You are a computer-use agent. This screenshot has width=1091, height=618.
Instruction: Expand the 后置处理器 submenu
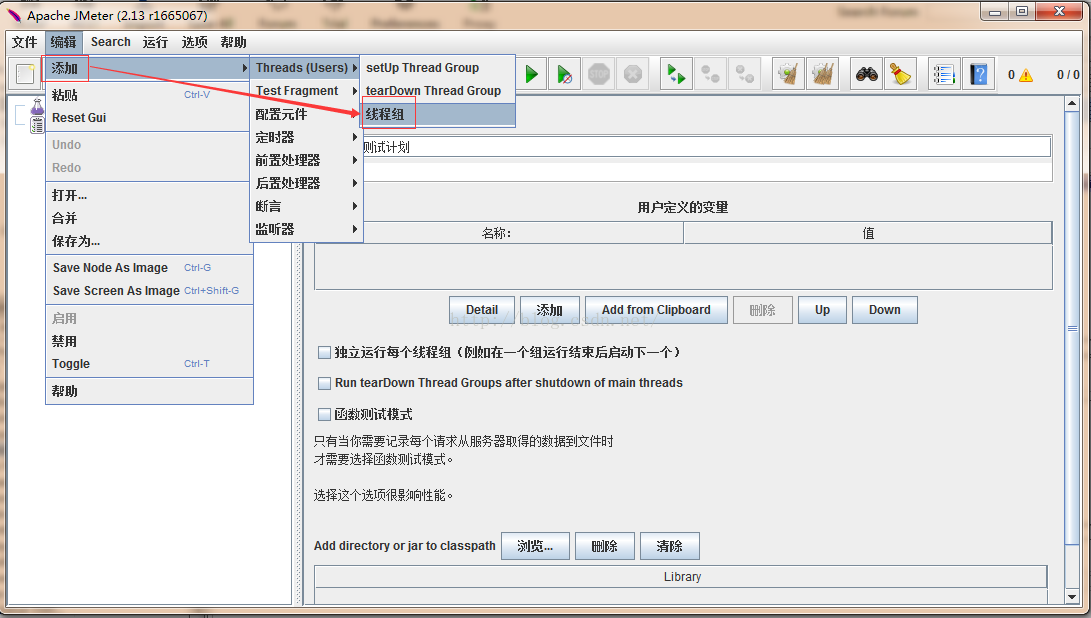pos(306,183)
